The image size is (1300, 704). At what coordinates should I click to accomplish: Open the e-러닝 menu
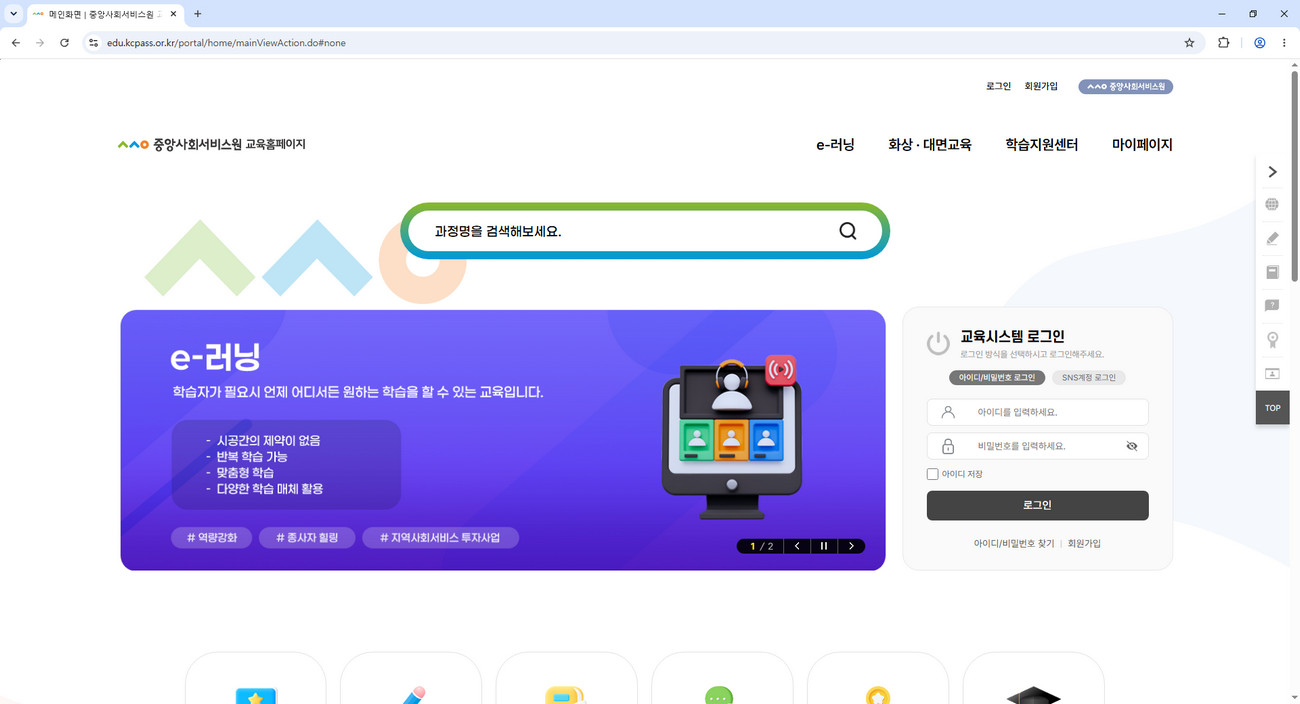point(835,144)
